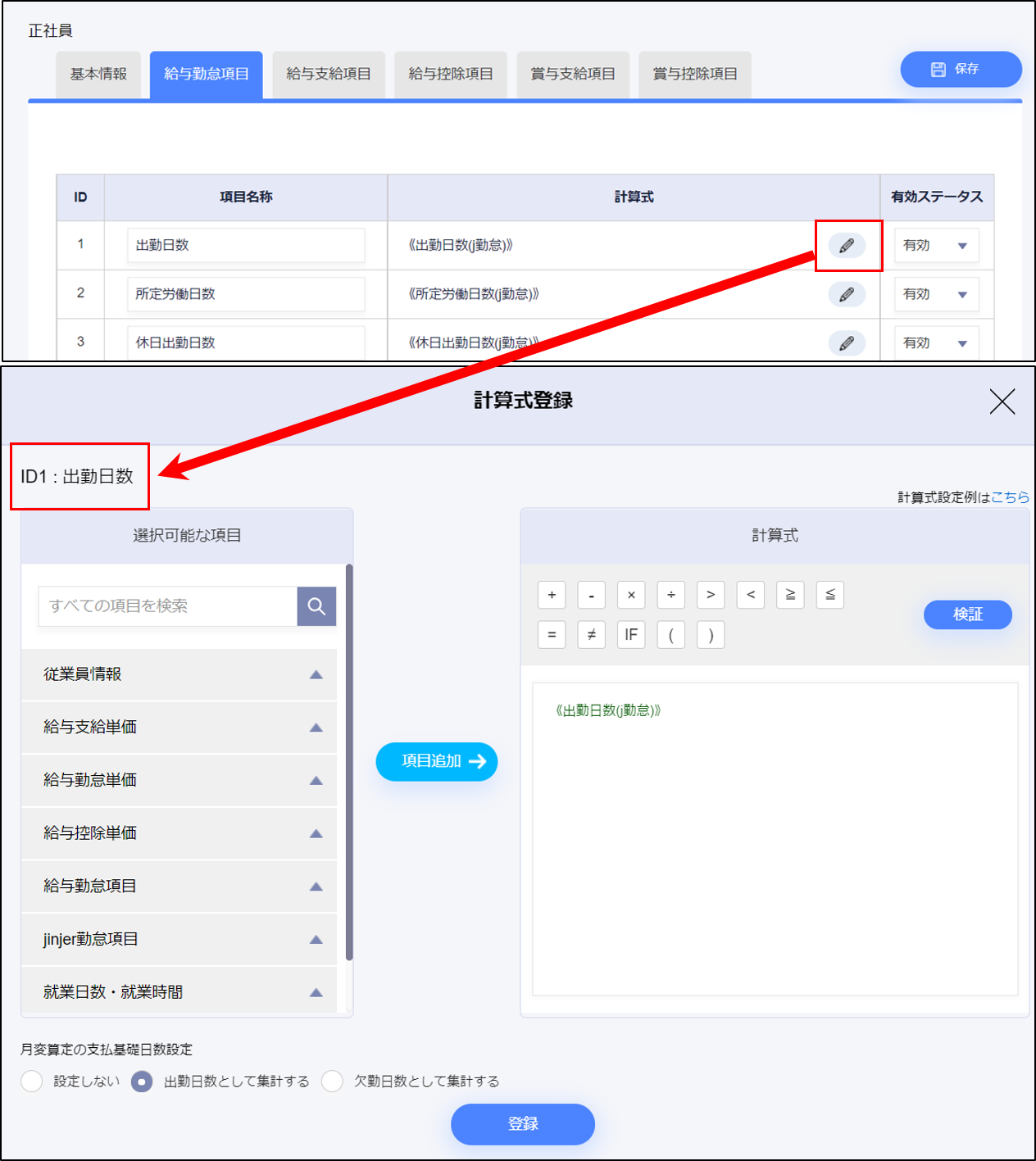Click the すべての項目を検索 search field
This screenshot has height=1161, width=1036.
point(168,606)
